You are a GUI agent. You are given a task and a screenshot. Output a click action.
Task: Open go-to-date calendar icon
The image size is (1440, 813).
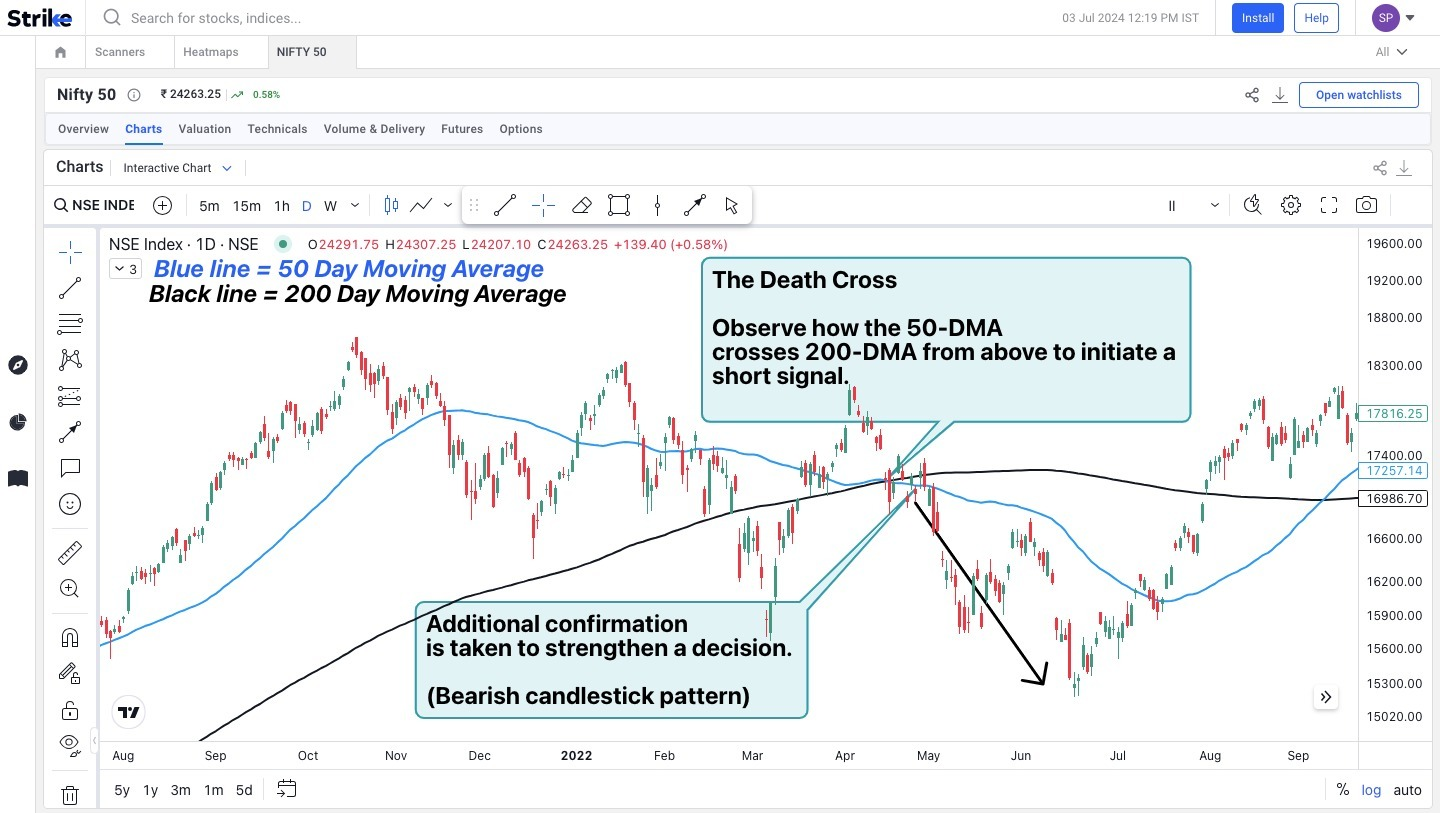[287, 789]
